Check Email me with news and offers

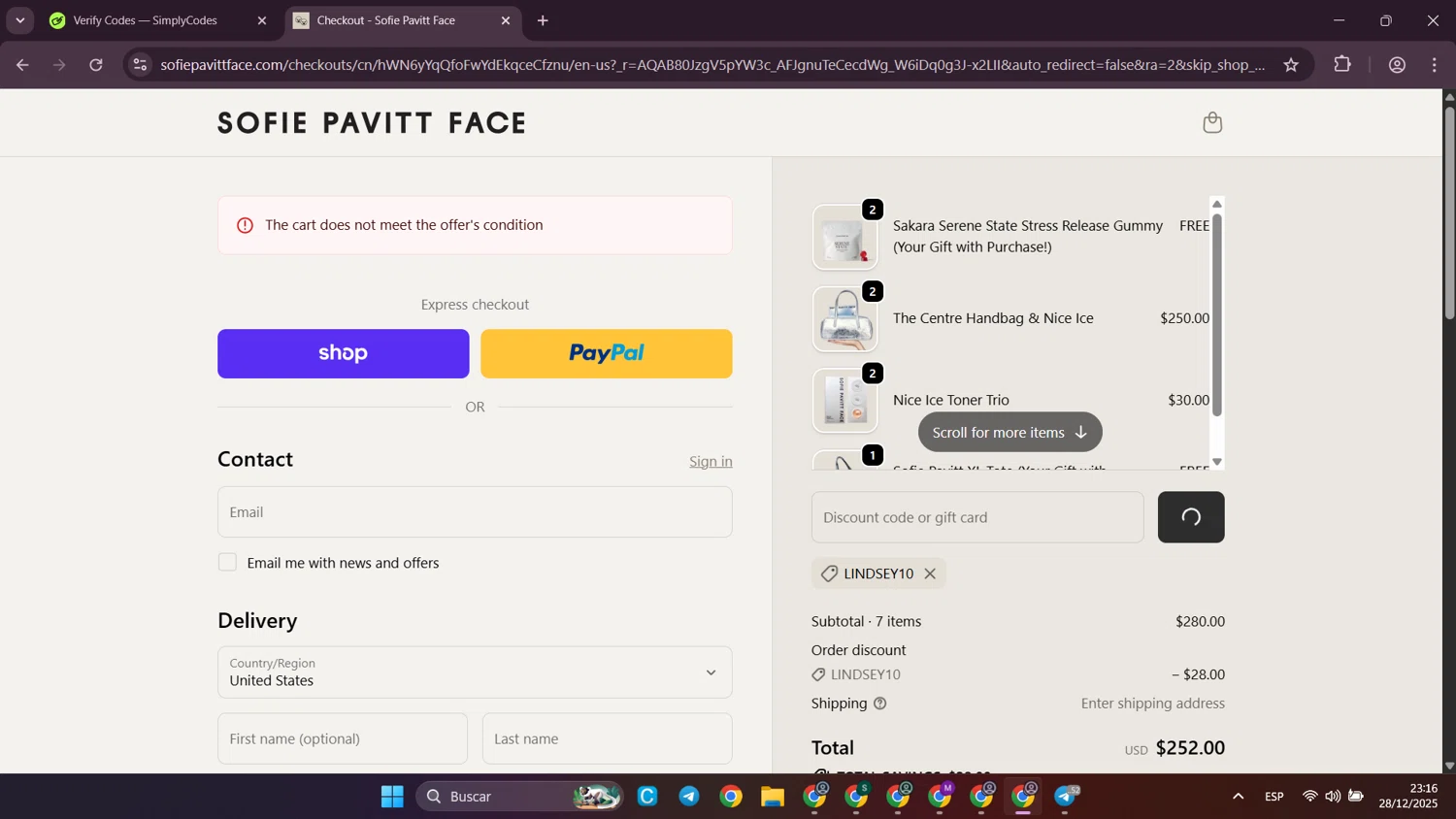tap(227, 563)
